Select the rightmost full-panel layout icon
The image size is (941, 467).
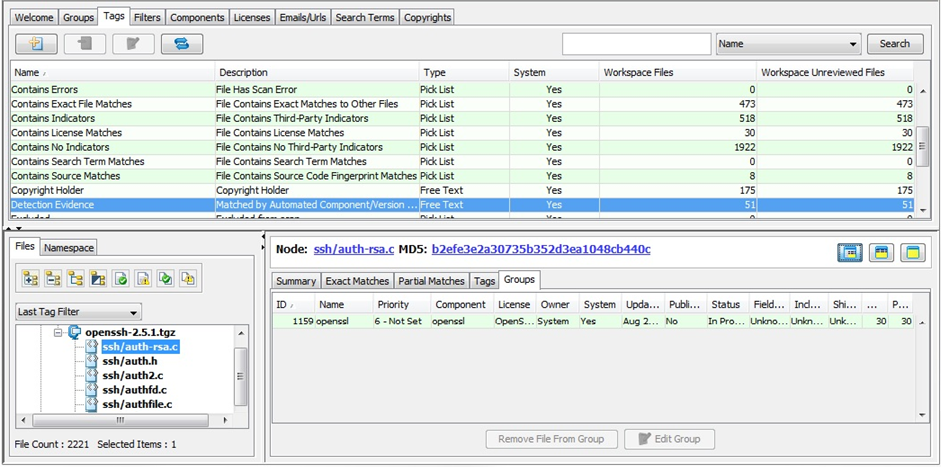click(x=912, y=253)
